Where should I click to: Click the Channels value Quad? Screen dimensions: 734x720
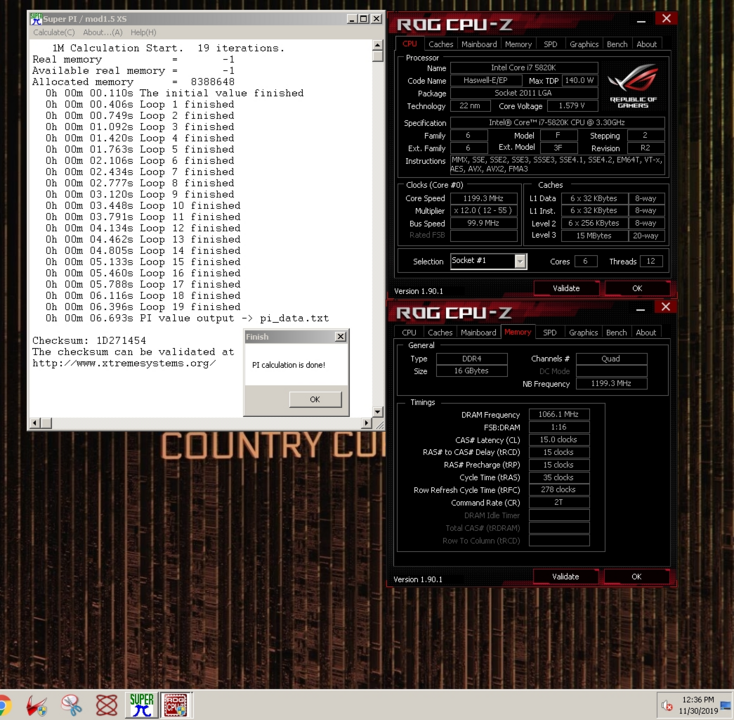(x=611, y=359)
